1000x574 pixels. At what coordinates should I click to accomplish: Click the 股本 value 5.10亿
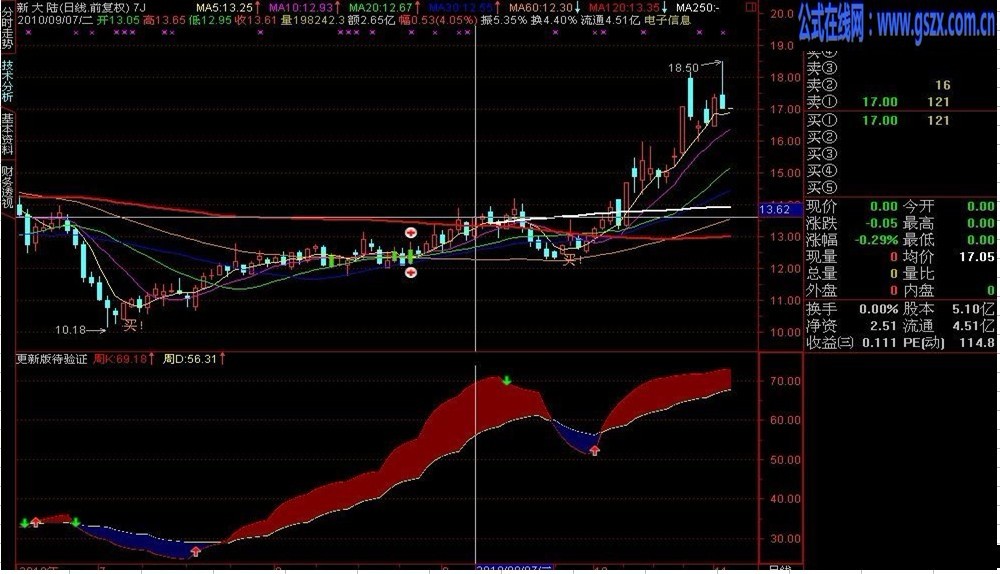(973, 309)
